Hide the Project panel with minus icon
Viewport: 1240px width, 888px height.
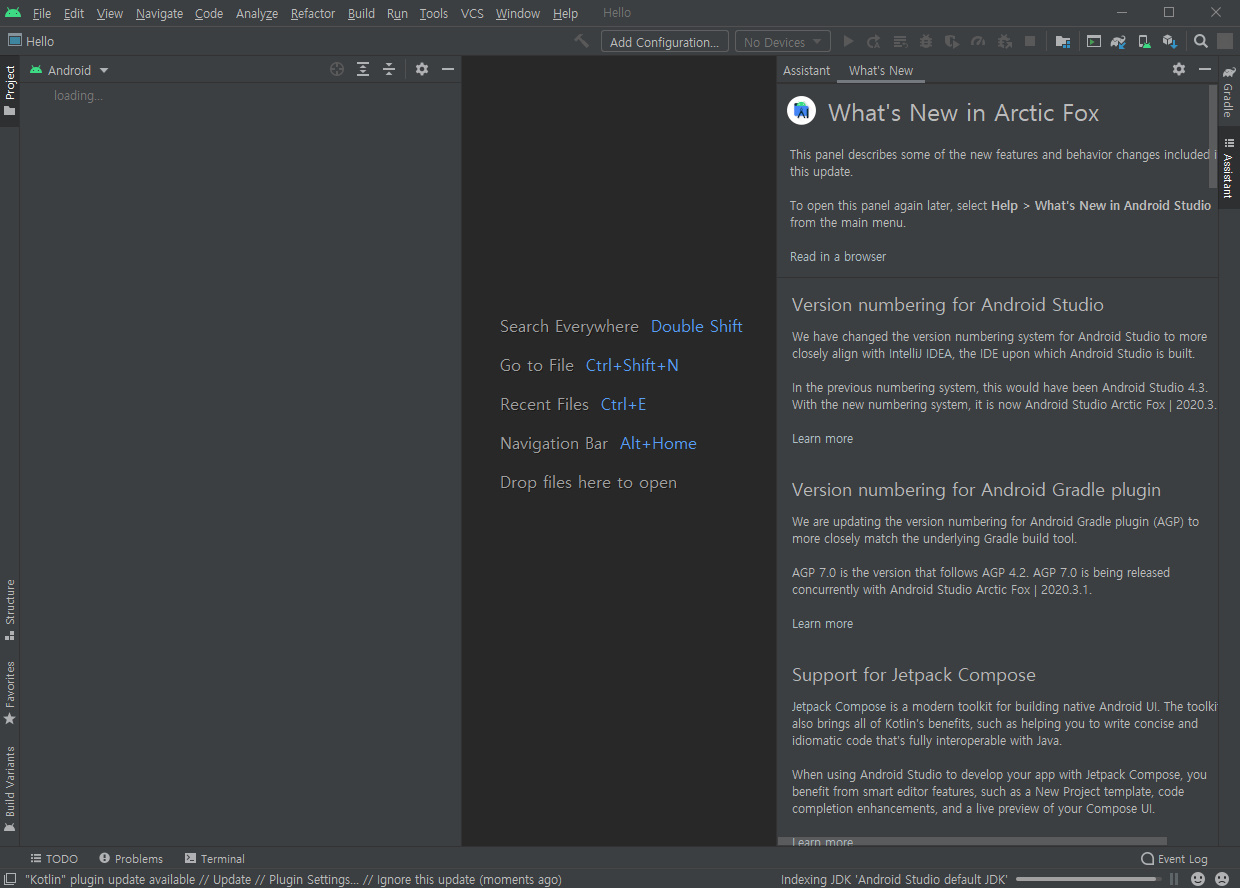(448, 69)
